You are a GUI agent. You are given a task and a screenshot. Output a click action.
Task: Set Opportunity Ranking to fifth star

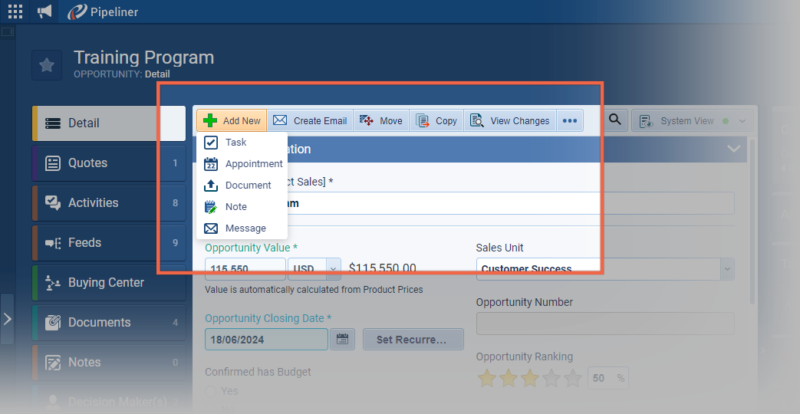pyautogui.click(x=572, y=378)
